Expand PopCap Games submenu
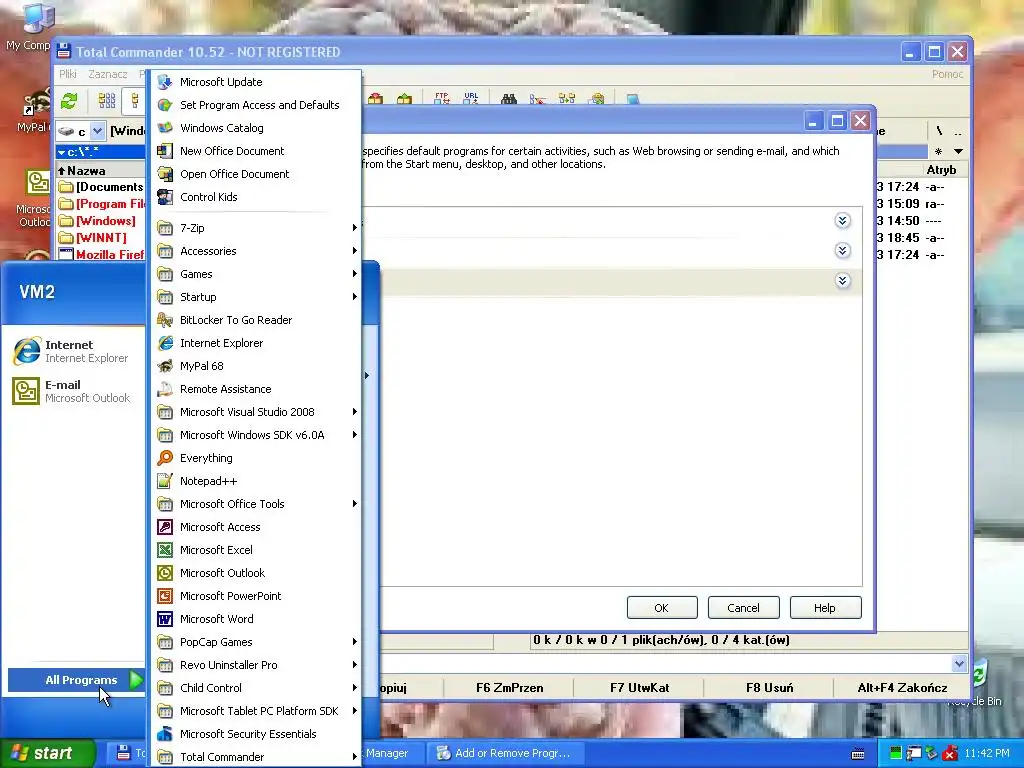 tap(256, 642)
